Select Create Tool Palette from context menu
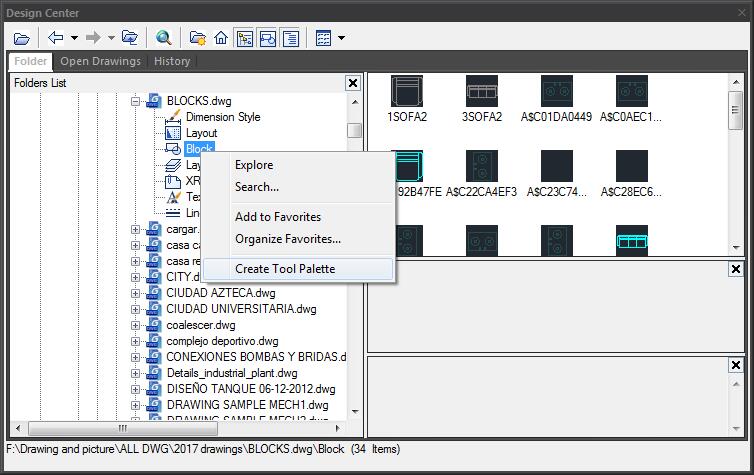This screenshot has height=475, width=754. pyautogui.click(x=285, y=268)
